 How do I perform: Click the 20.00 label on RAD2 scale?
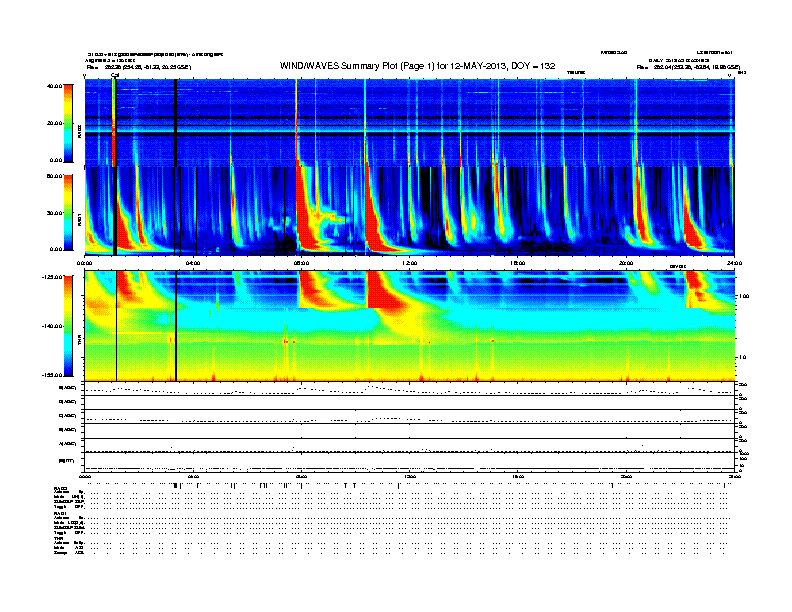(x=54, y=123)
